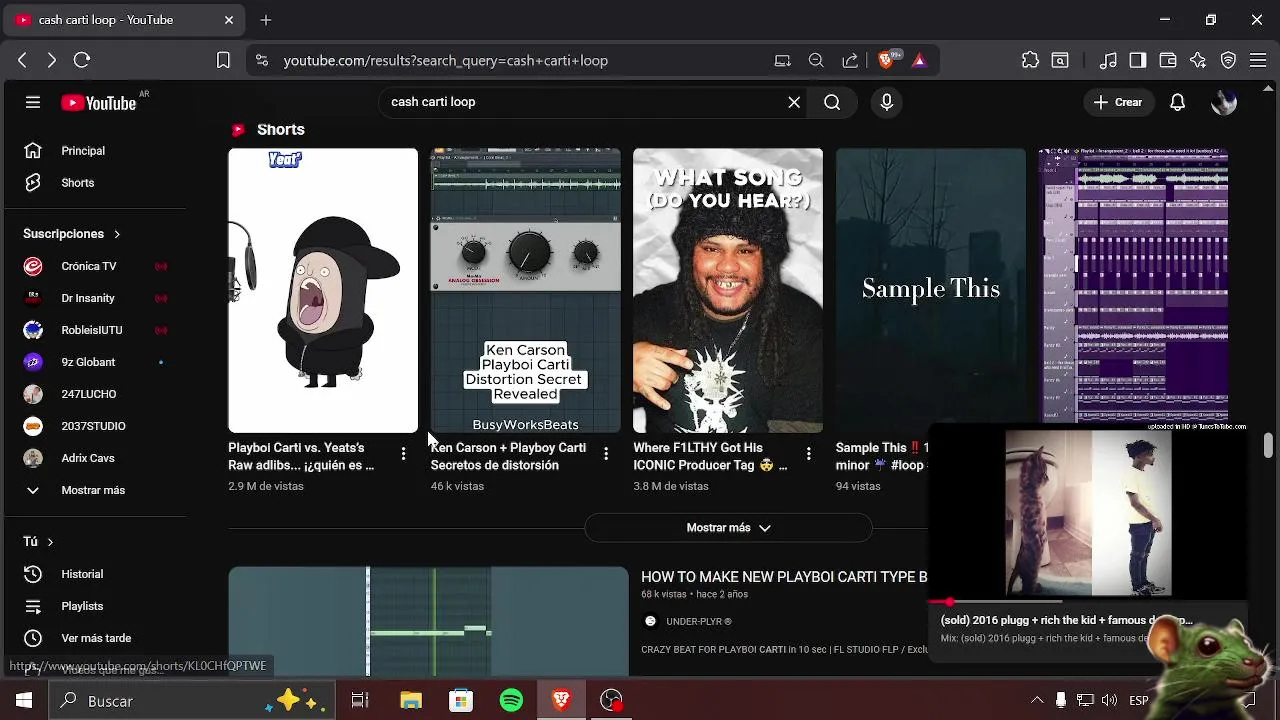Open the UNDER-PLYR channel link
Screen dimensions: 1280x720
click(698, 621)
